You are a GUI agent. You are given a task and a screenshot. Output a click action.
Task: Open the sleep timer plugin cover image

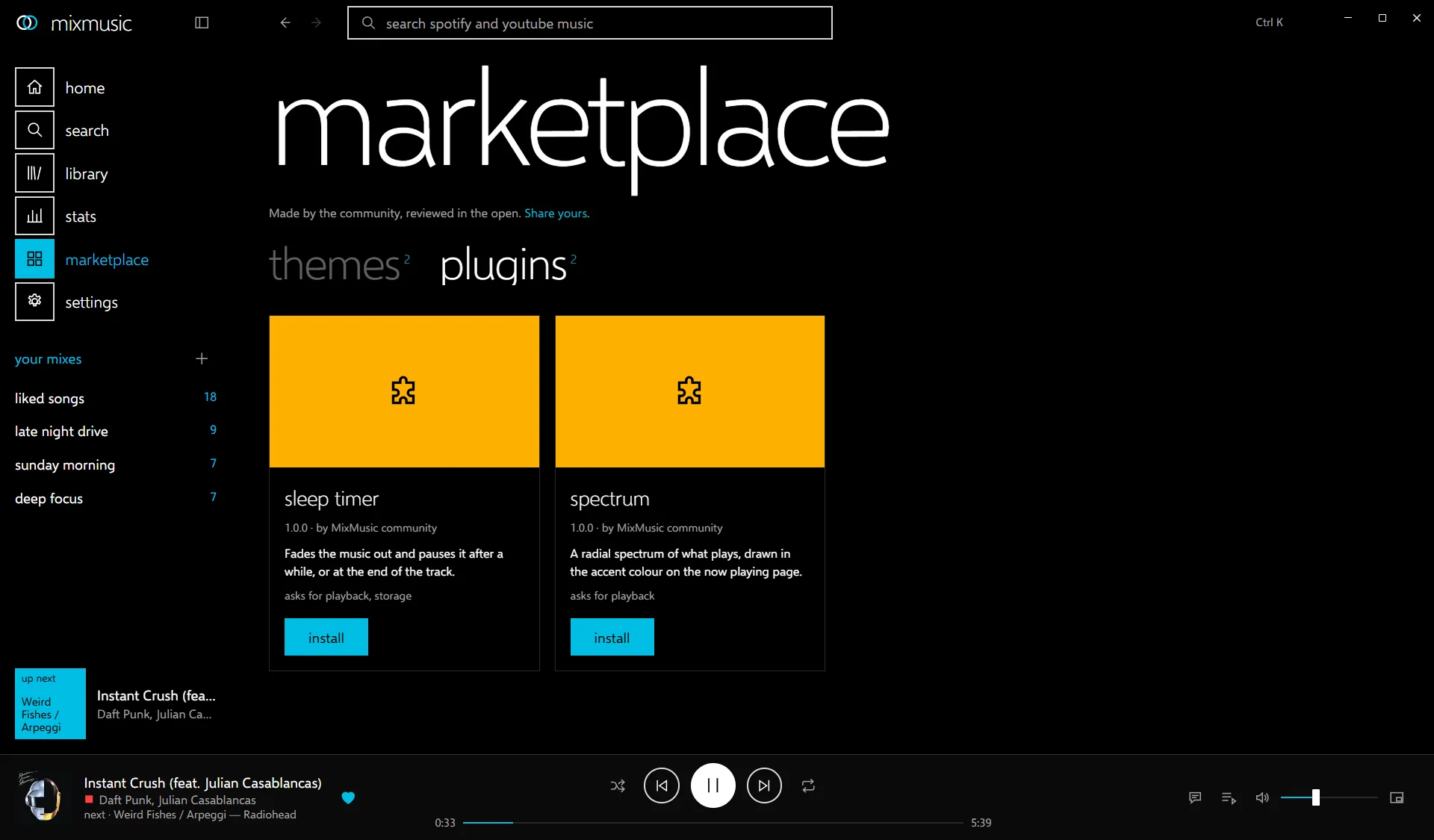click(x=404, y=391)
